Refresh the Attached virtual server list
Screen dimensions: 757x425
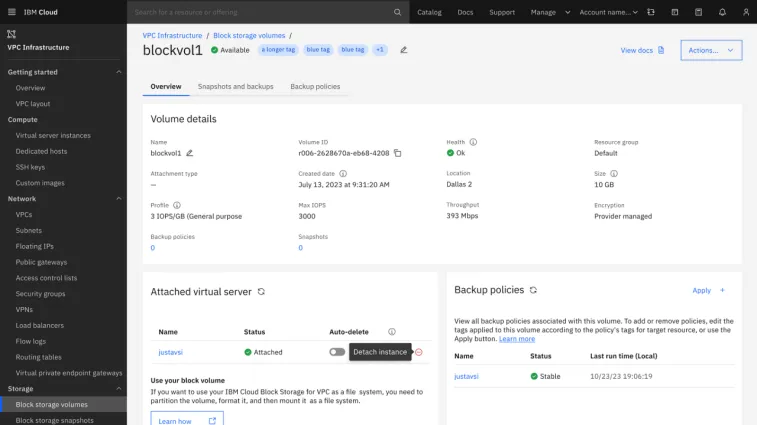pos(261,291)
